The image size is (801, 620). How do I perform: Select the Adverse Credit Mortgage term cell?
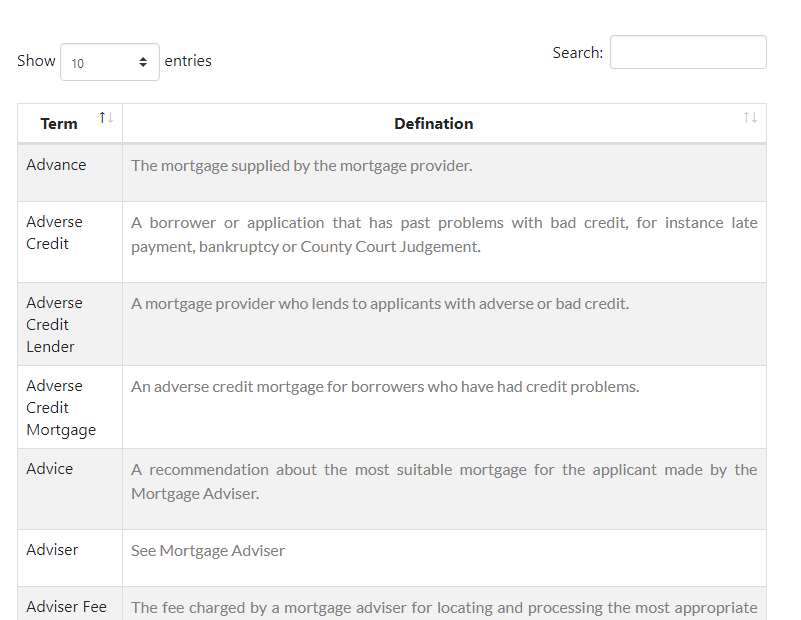click(x=70, y=407)
